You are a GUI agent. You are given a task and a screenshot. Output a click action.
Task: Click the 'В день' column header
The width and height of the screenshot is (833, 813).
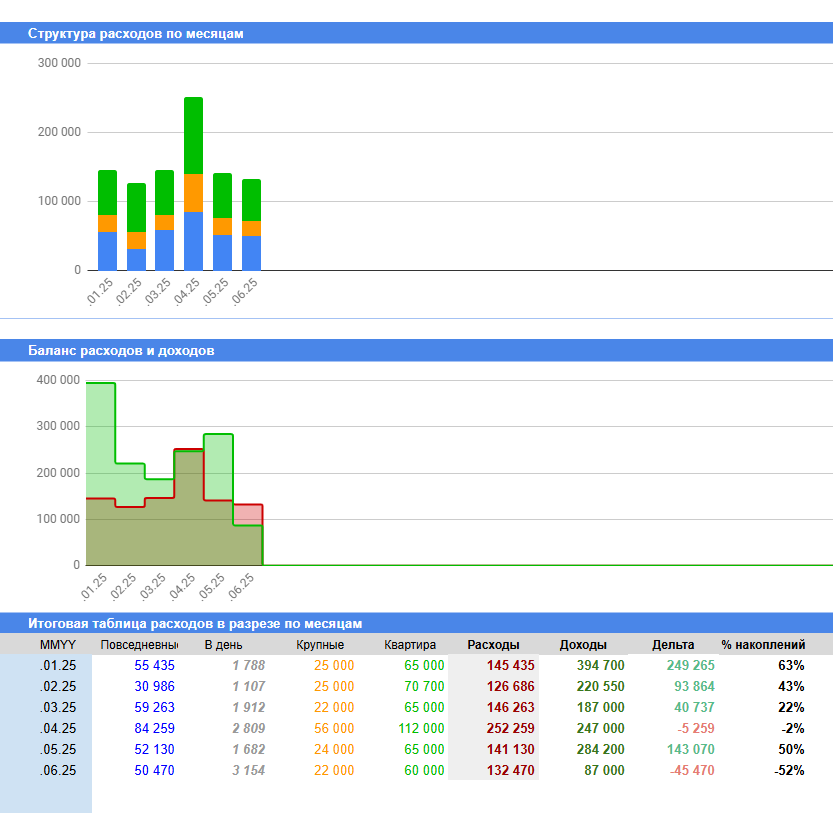(x=224, y=645)
